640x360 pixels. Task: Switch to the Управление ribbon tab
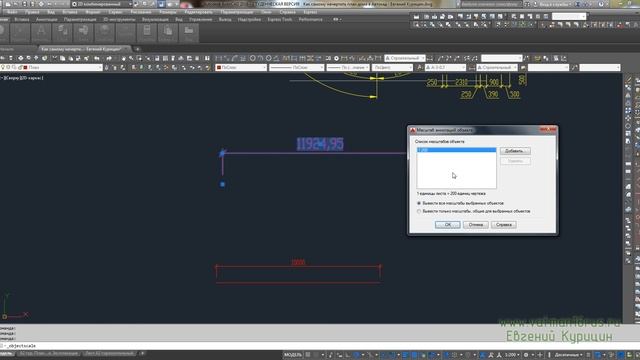[200, 20]
